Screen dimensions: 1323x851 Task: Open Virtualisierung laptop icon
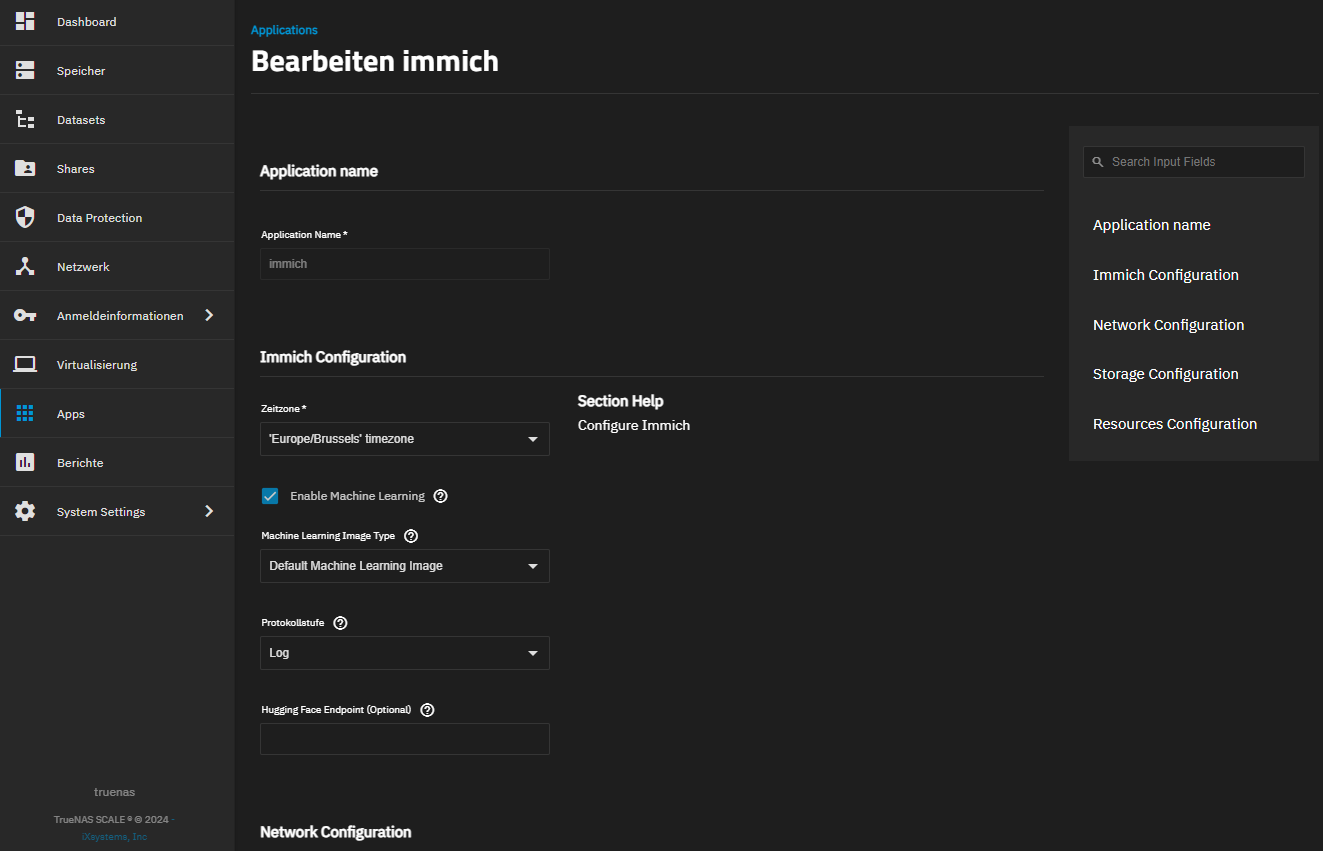(x=25, y=364)
